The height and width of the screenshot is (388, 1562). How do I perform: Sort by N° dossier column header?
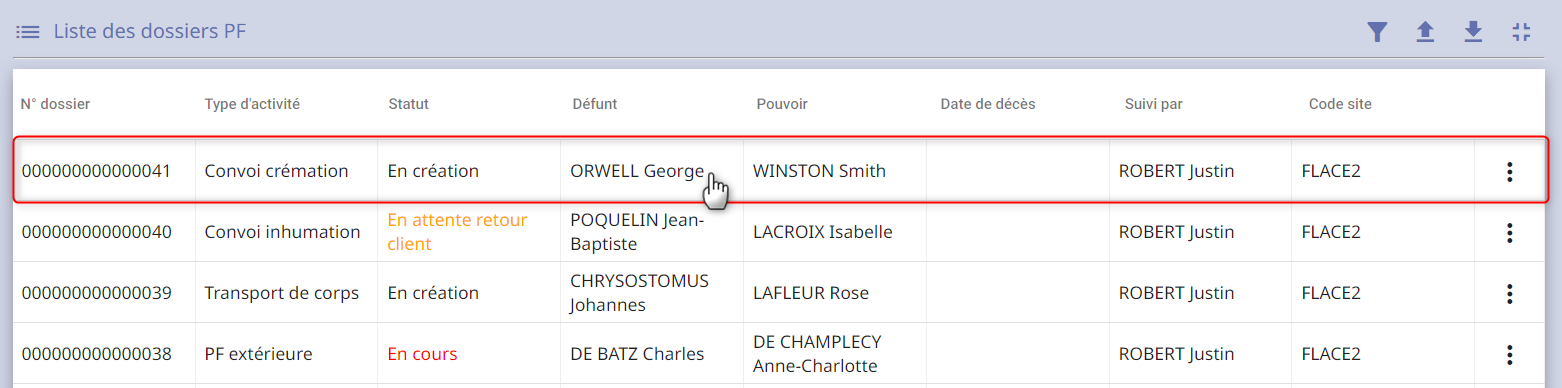click(56, 104)
